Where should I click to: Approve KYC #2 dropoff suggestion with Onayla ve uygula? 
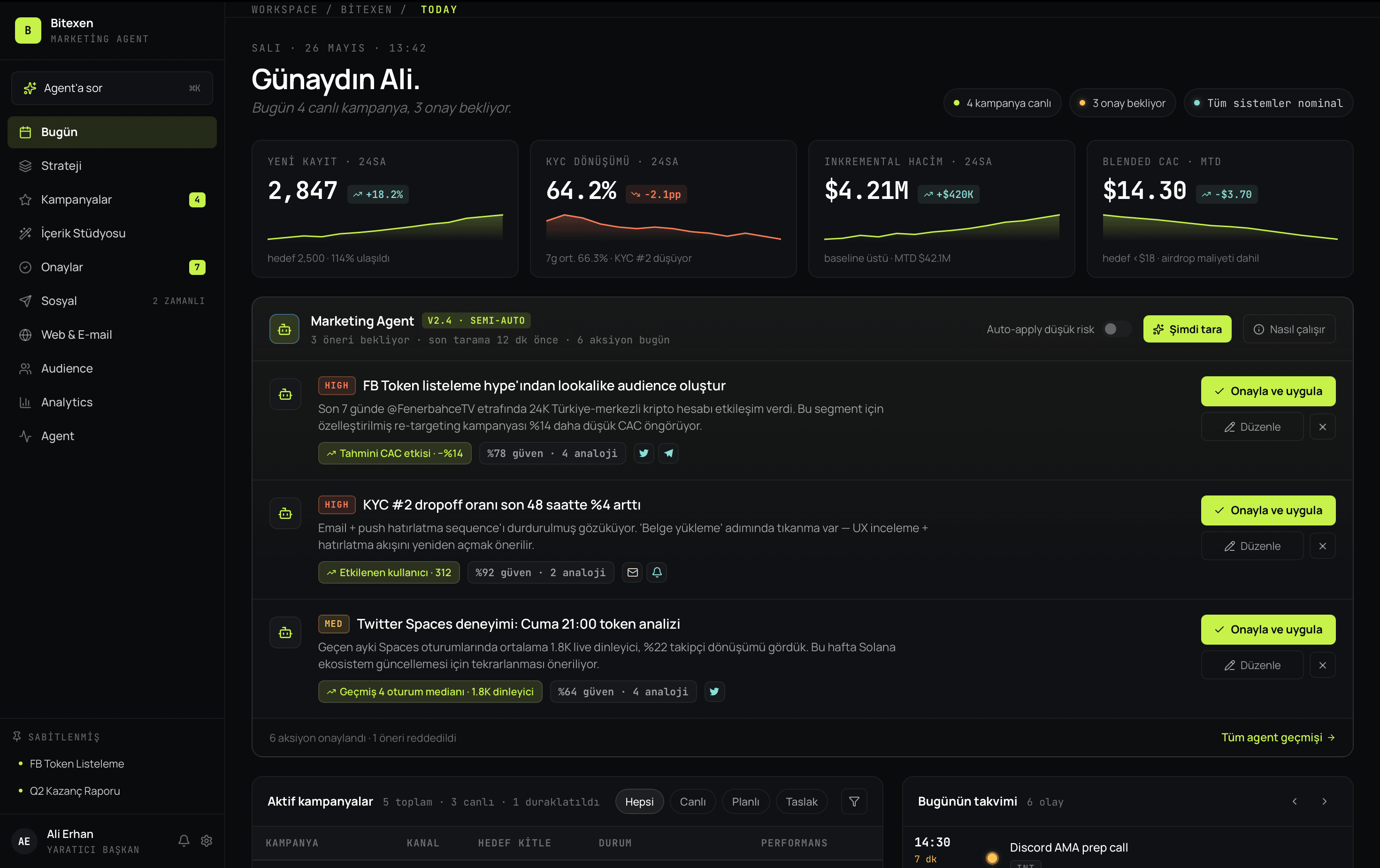[1268, 510]
